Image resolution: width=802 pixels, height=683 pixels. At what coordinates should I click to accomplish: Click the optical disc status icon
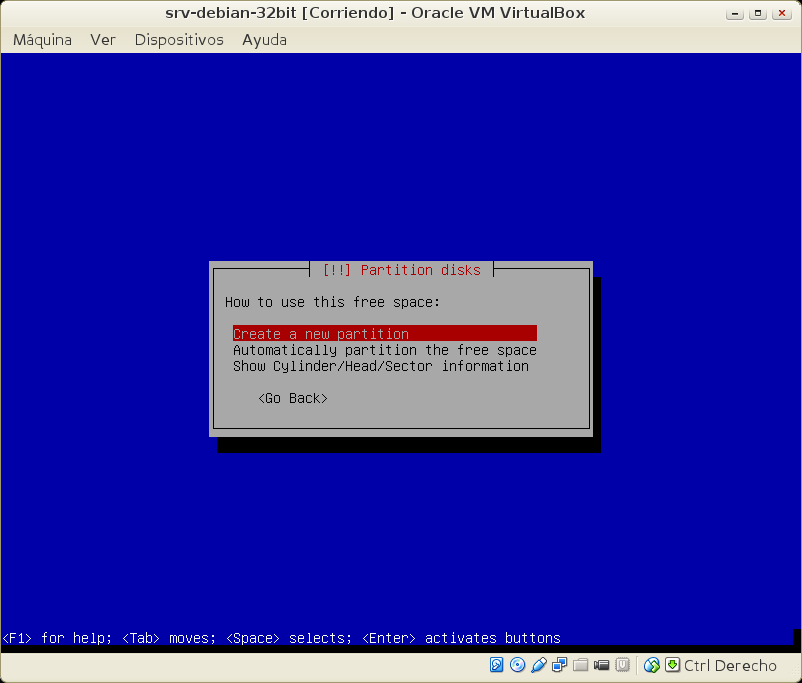tap(517, 665)
